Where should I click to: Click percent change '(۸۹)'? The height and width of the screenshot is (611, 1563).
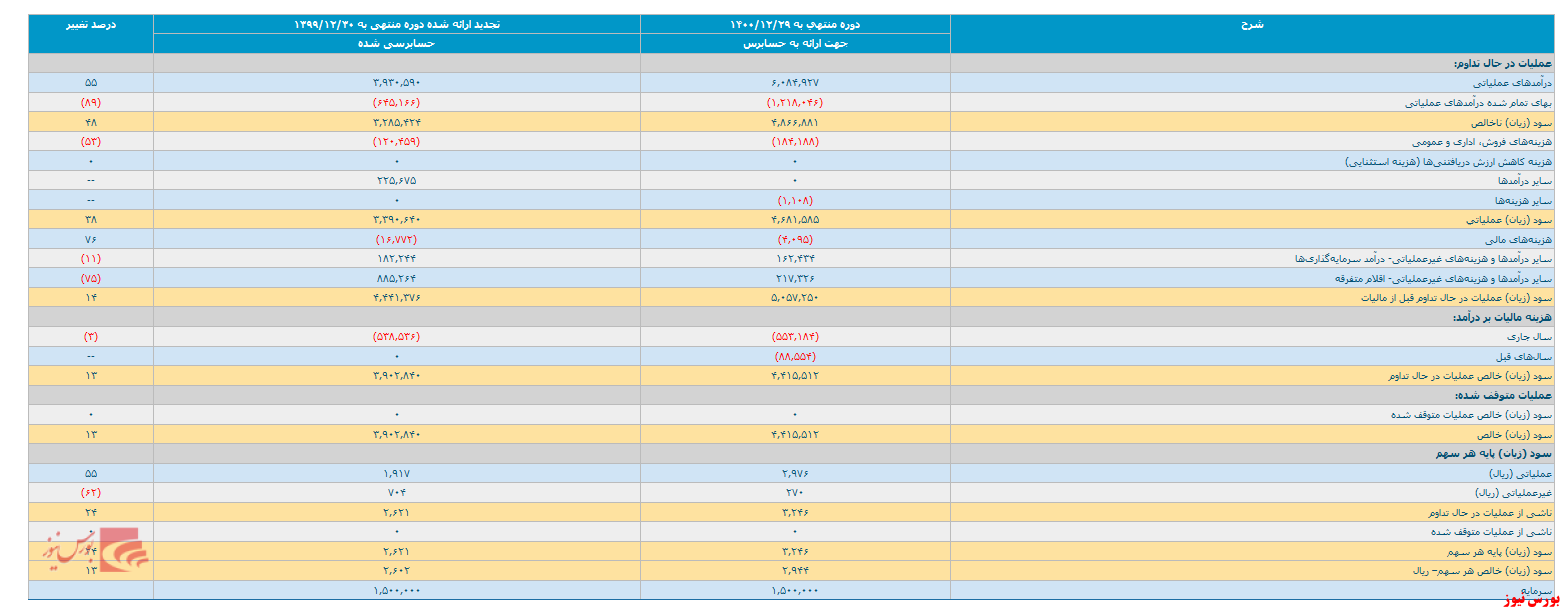pyautogui.click(x=91, y=102)
